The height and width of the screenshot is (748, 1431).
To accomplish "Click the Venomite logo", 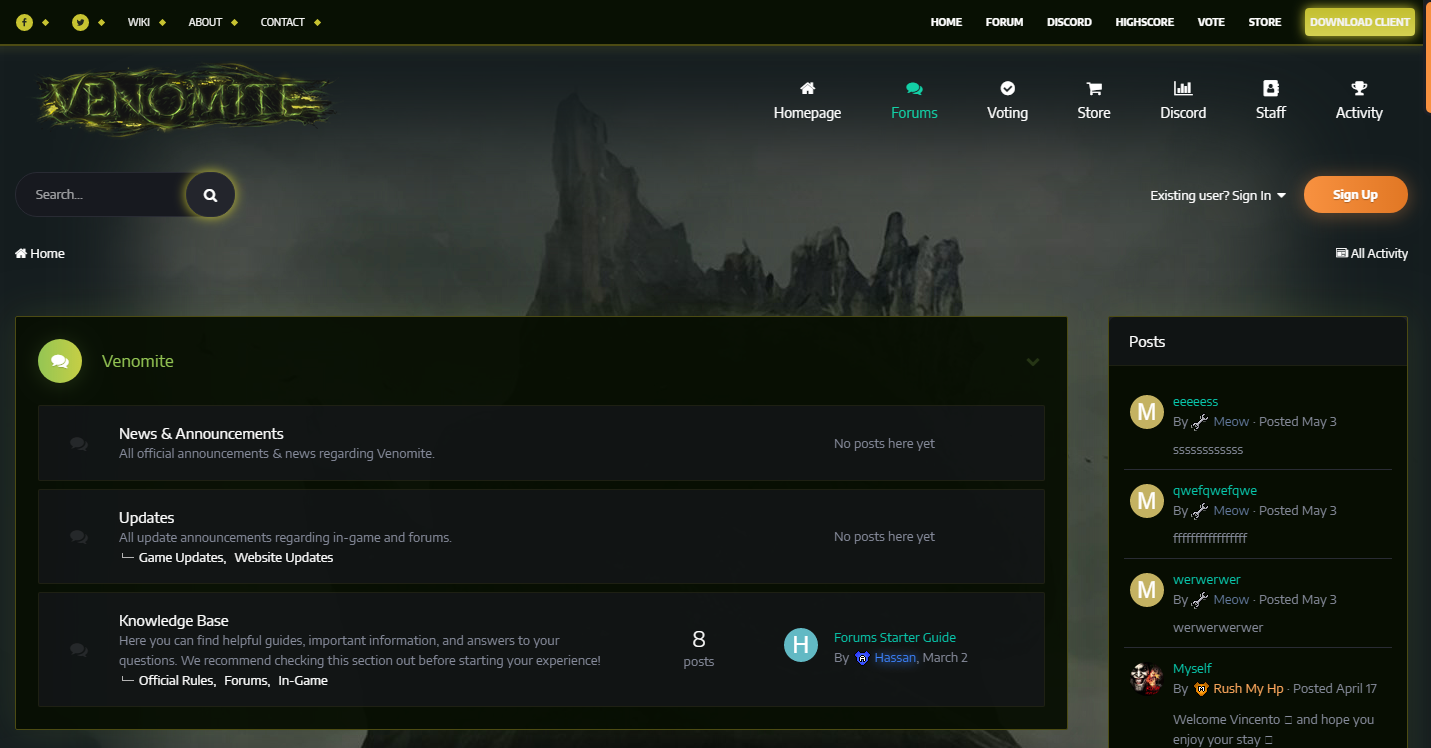I will coord(184,100).
